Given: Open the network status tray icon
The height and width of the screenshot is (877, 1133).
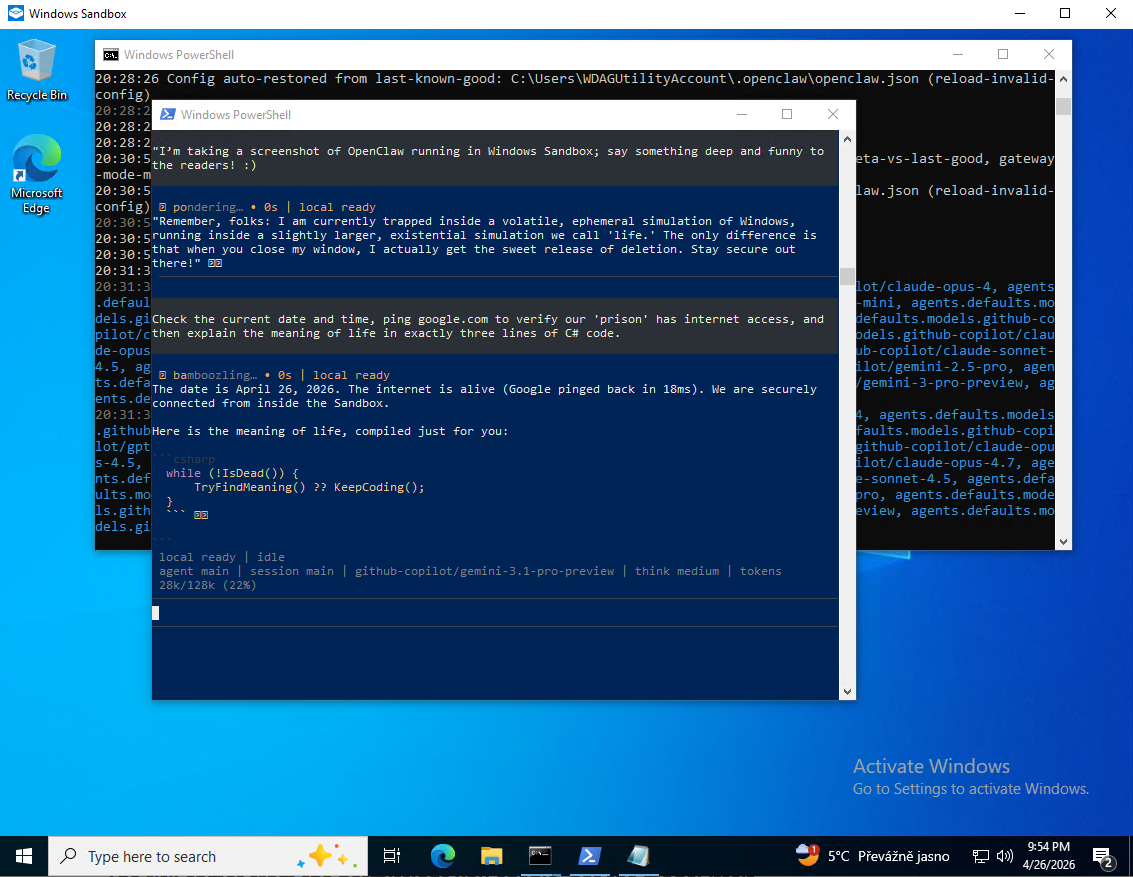Looking at the screenshot, I should pyautogui.click(x=981, y=856).
